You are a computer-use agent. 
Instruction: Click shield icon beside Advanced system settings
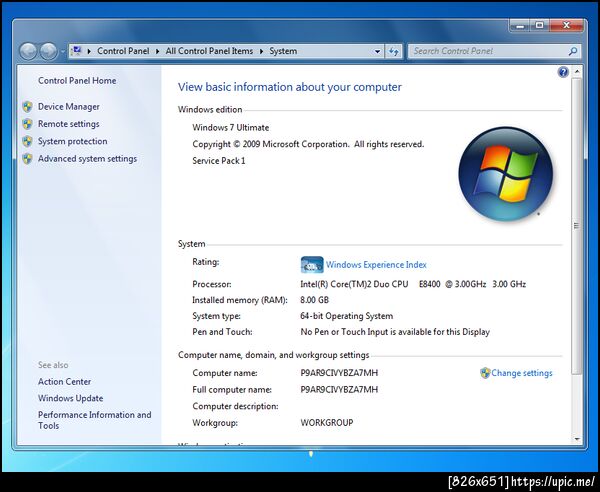coord(27,159)
